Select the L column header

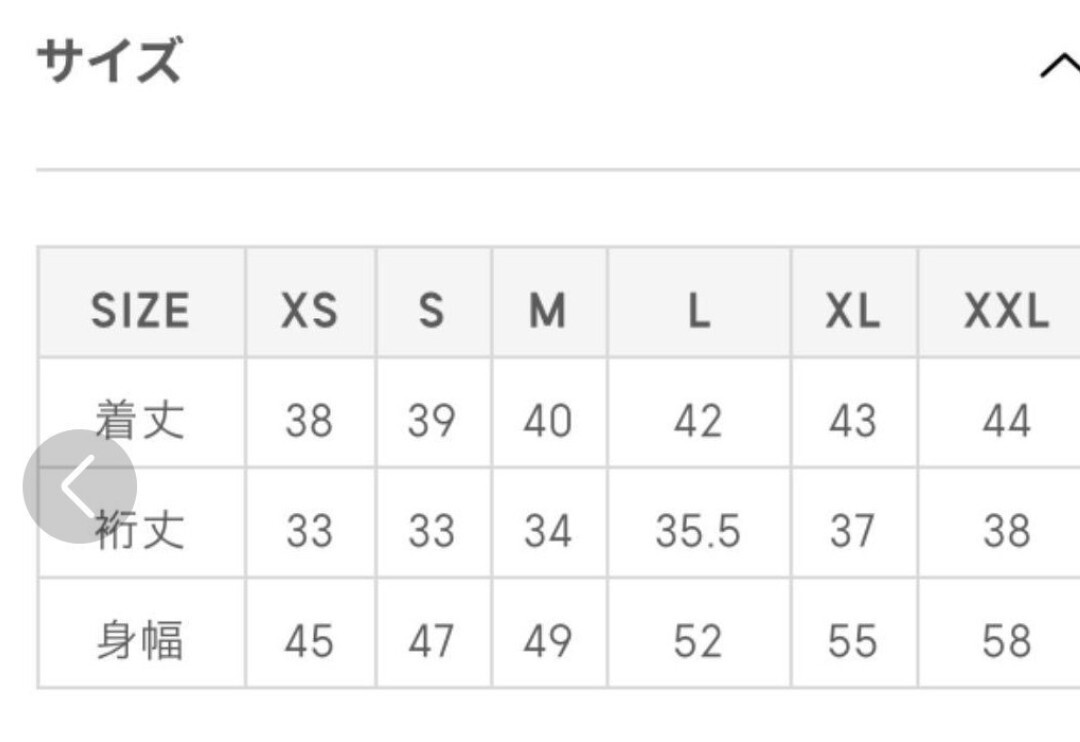(699, 310)
